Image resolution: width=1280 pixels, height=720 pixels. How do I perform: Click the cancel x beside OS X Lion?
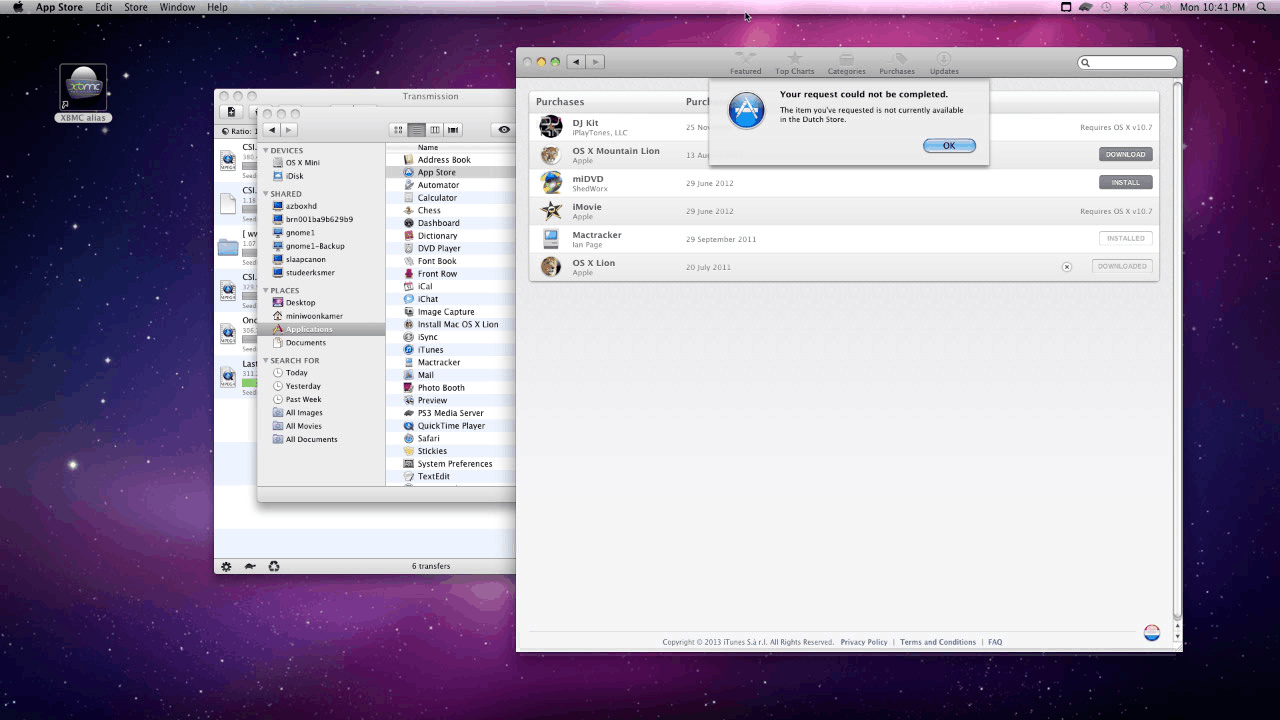(x=1067, y=267)
